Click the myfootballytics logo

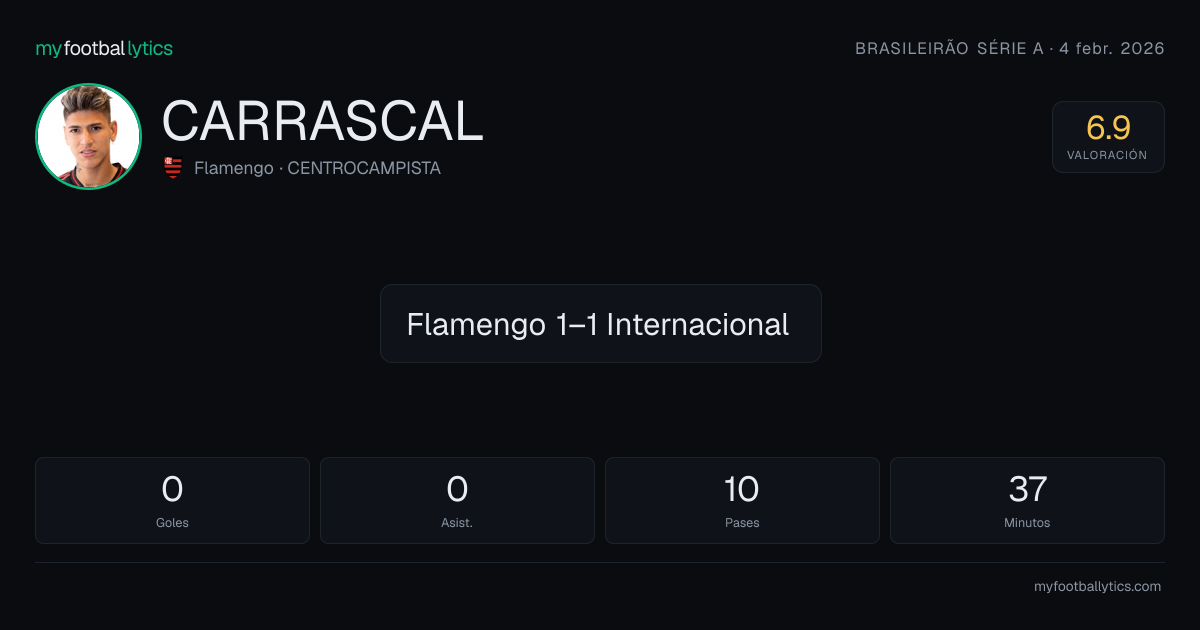point(104,48)
